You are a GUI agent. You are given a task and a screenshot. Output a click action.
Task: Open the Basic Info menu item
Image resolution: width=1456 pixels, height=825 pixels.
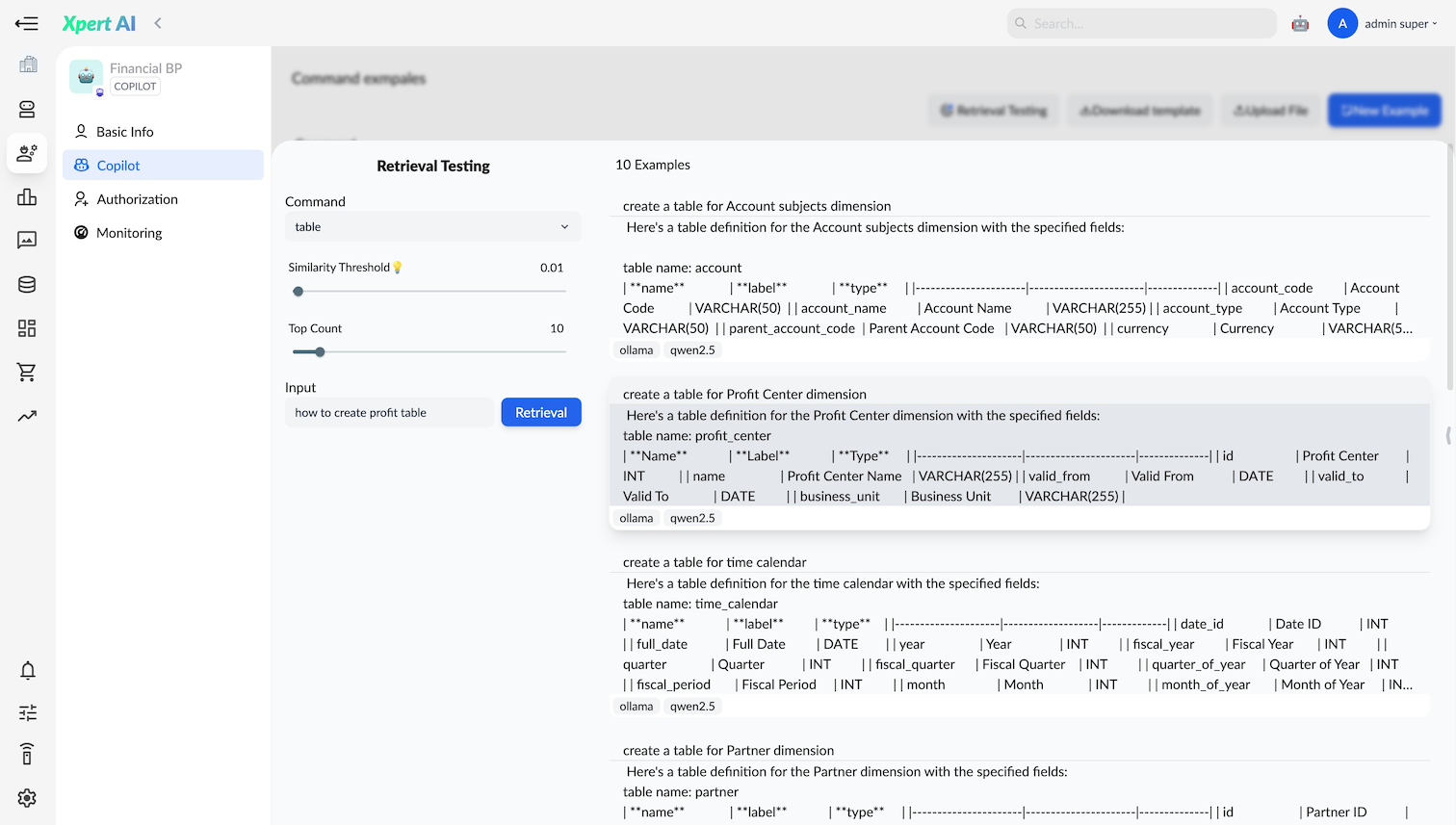click(163, 131)
